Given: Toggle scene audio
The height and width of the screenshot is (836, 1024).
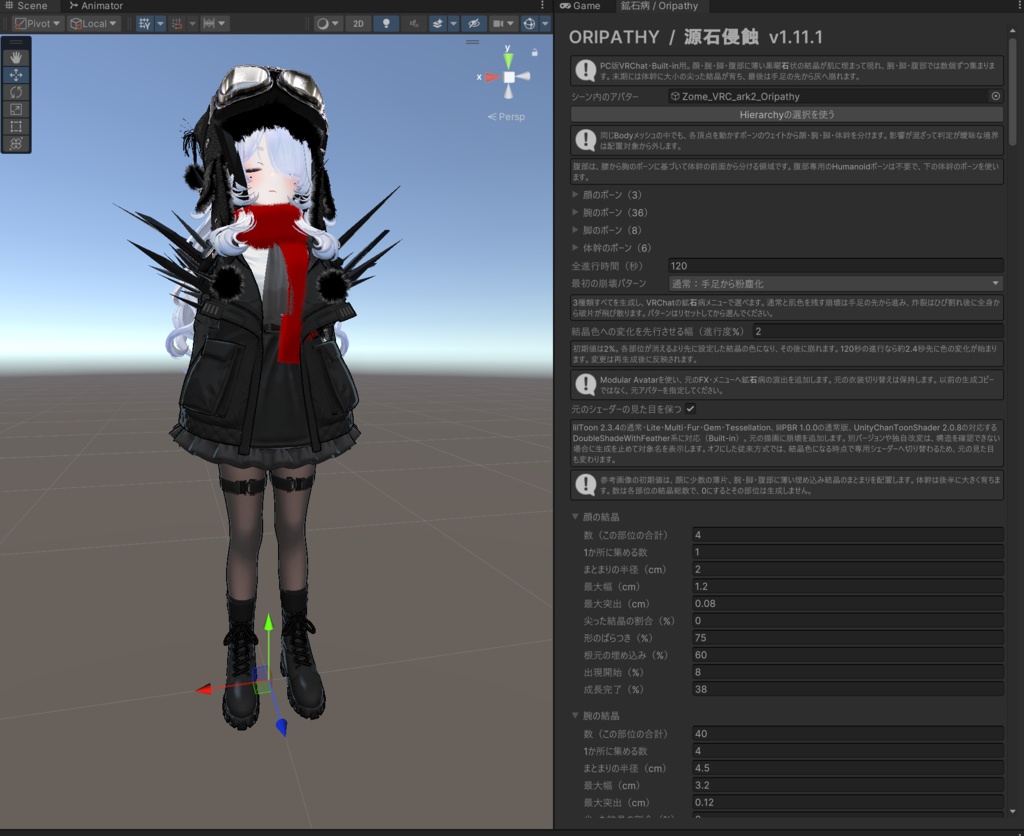Looking at the screenshot, I should (x=413, y=24).
